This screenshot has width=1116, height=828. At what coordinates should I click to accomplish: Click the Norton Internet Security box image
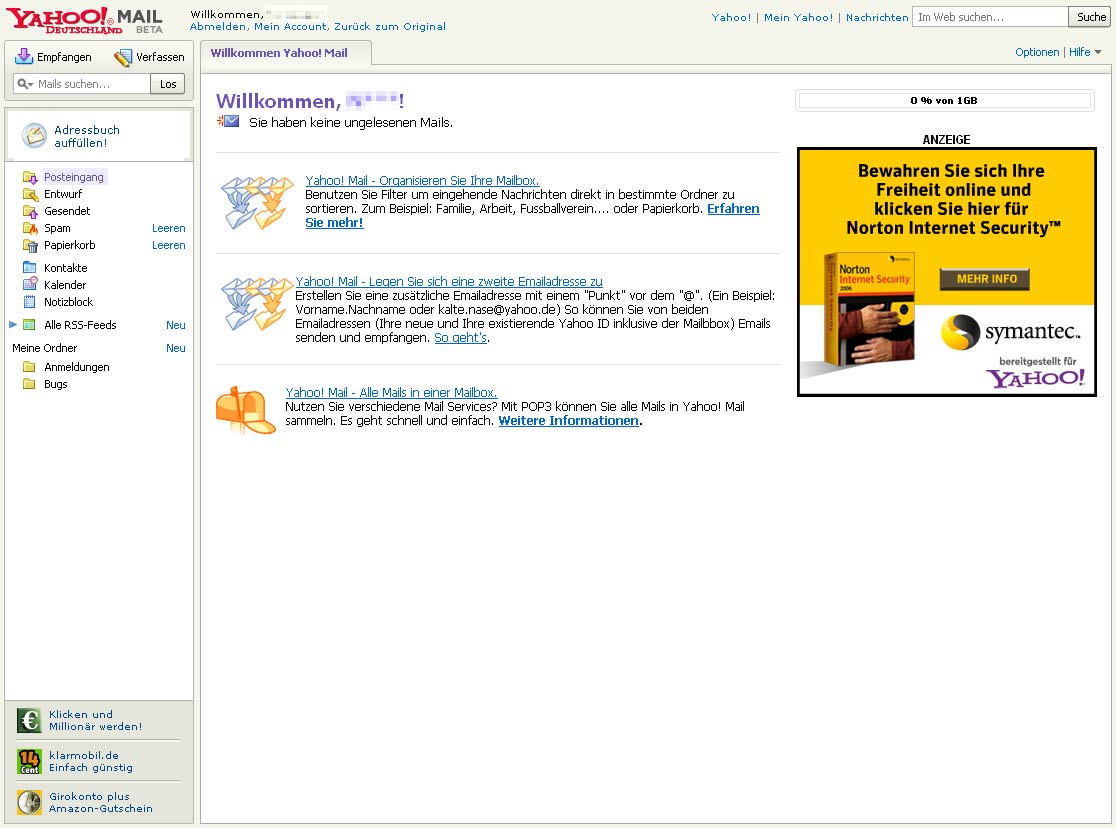coord(868,309)
